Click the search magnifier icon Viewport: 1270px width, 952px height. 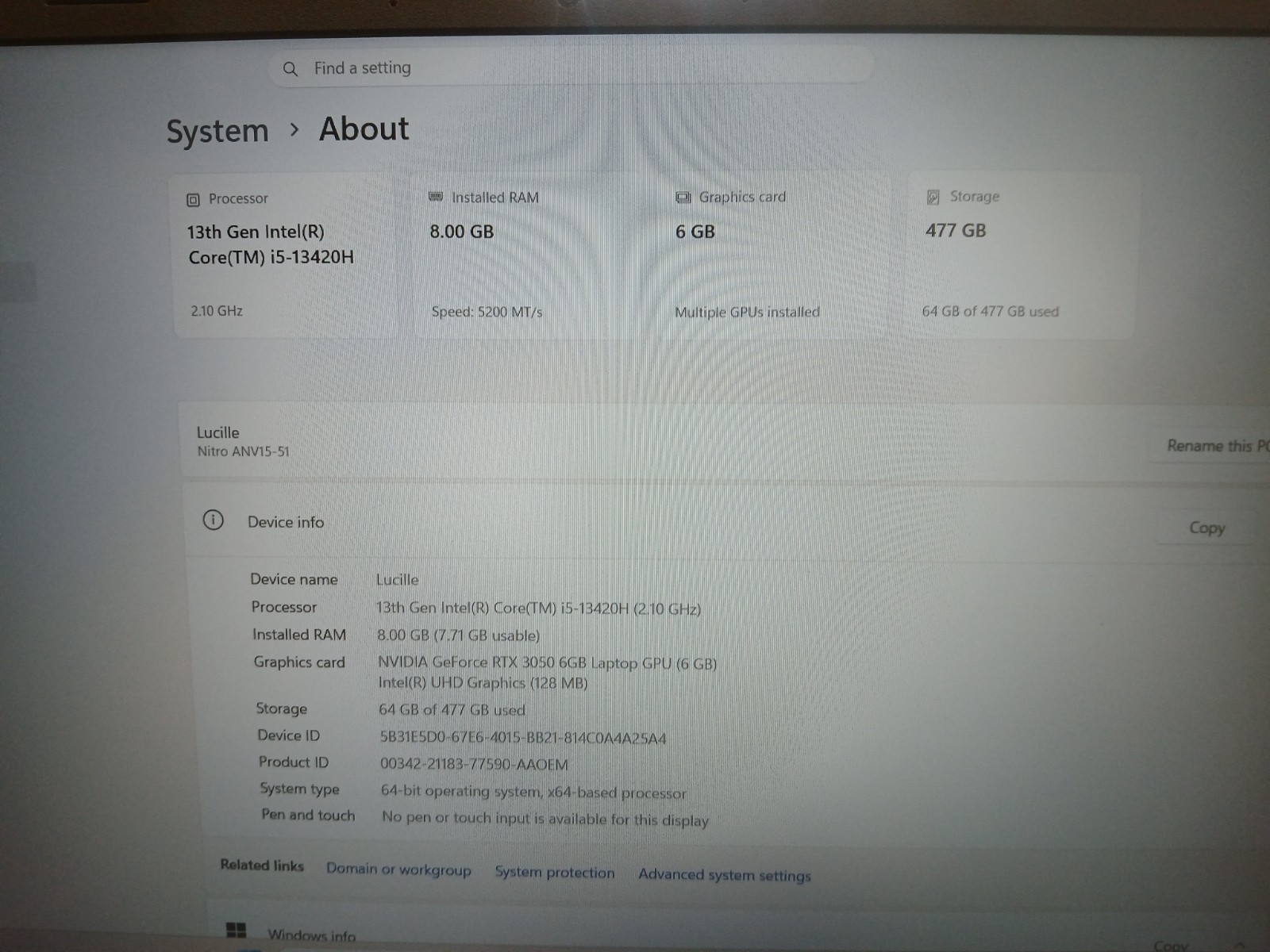291,69
